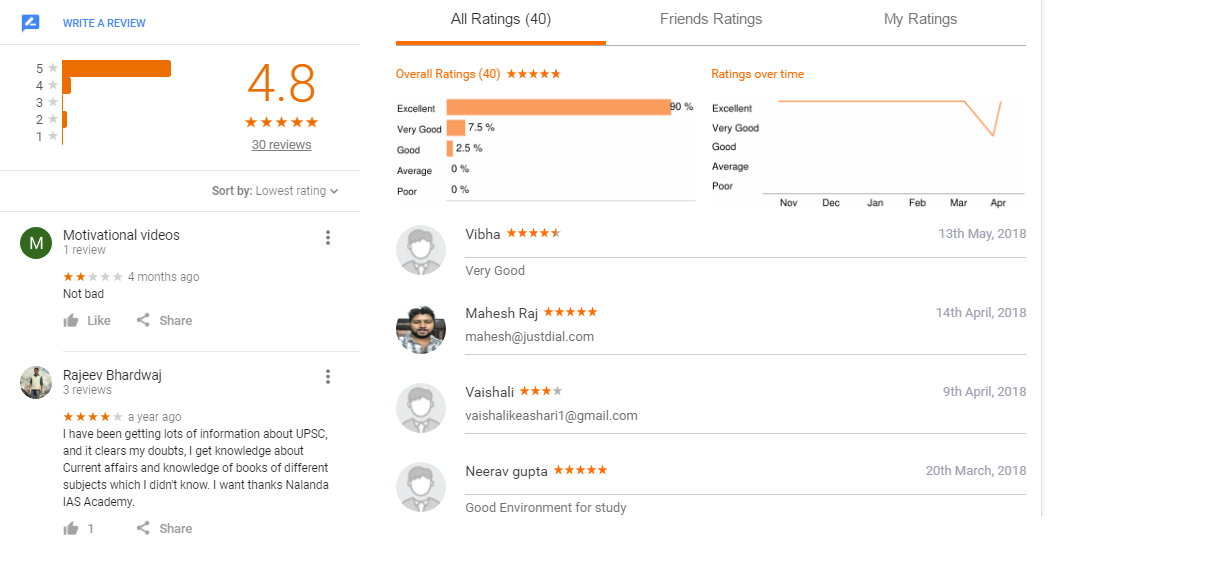Click the 5-star rating histogram bar
1230x576 pixels.
(117, 68)
